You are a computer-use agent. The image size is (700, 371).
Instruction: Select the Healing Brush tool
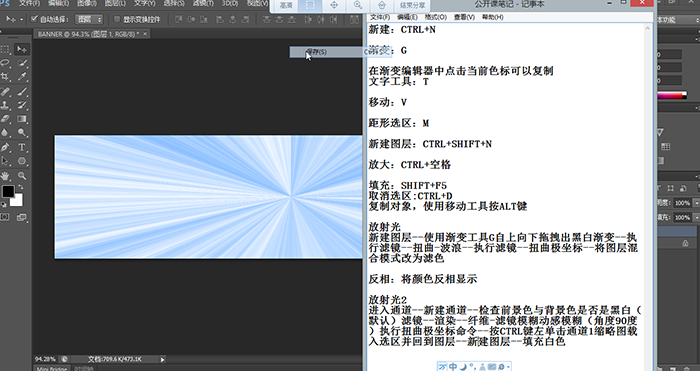pos(5,91)
